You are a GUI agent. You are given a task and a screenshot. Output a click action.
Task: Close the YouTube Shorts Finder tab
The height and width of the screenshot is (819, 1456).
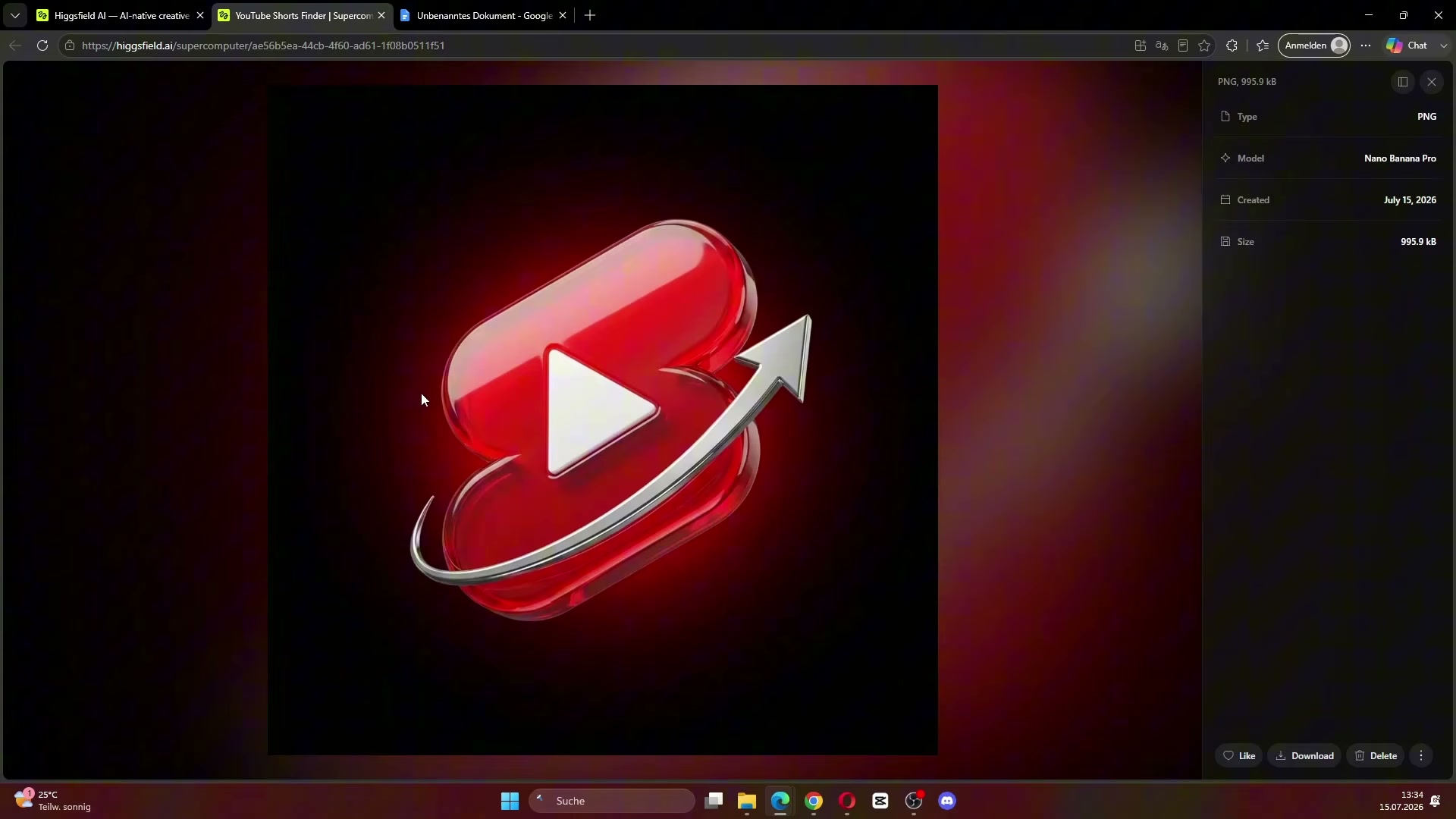pyautogui.click(x=381, y=15)
